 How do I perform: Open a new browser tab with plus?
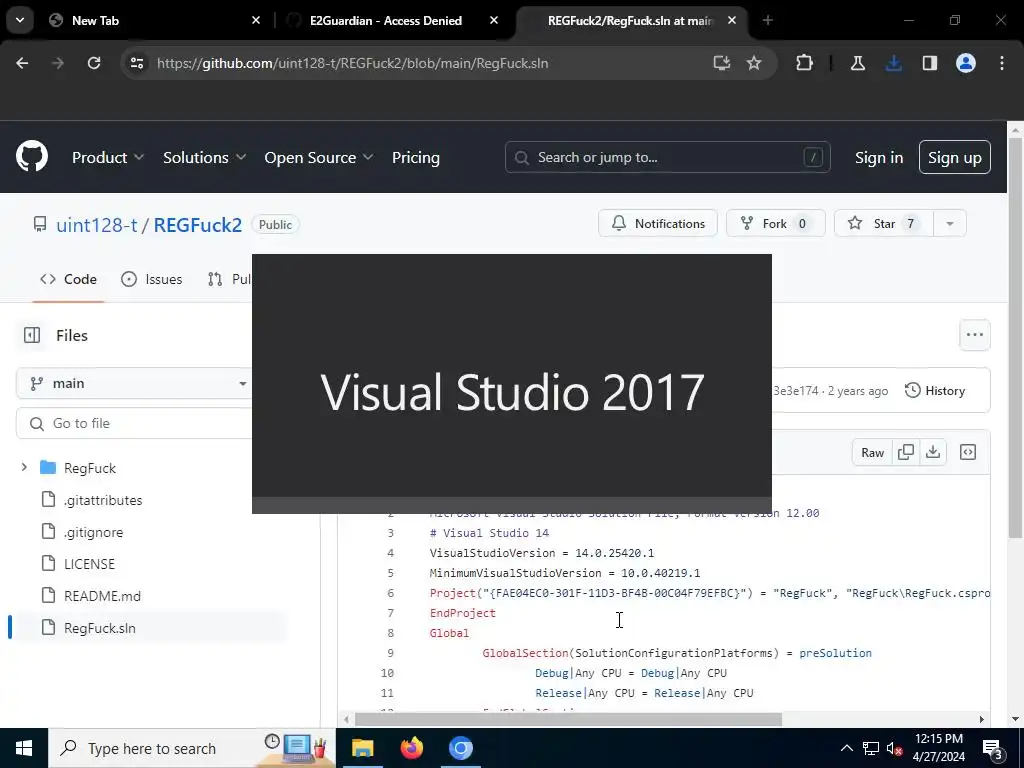(x=768, y=20)
